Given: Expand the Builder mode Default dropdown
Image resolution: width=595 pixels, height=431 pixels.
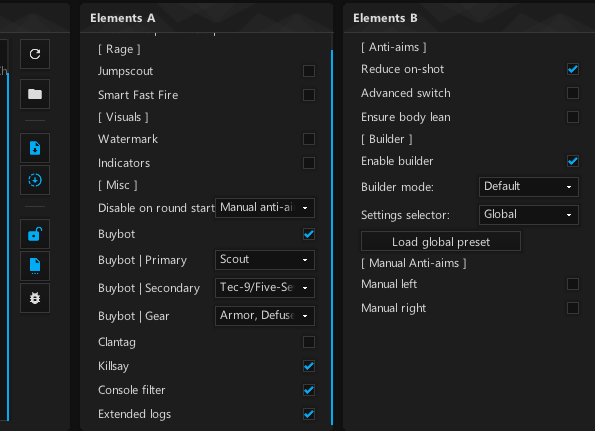Looking at the screenshot, I should click(x=529, y=187).
